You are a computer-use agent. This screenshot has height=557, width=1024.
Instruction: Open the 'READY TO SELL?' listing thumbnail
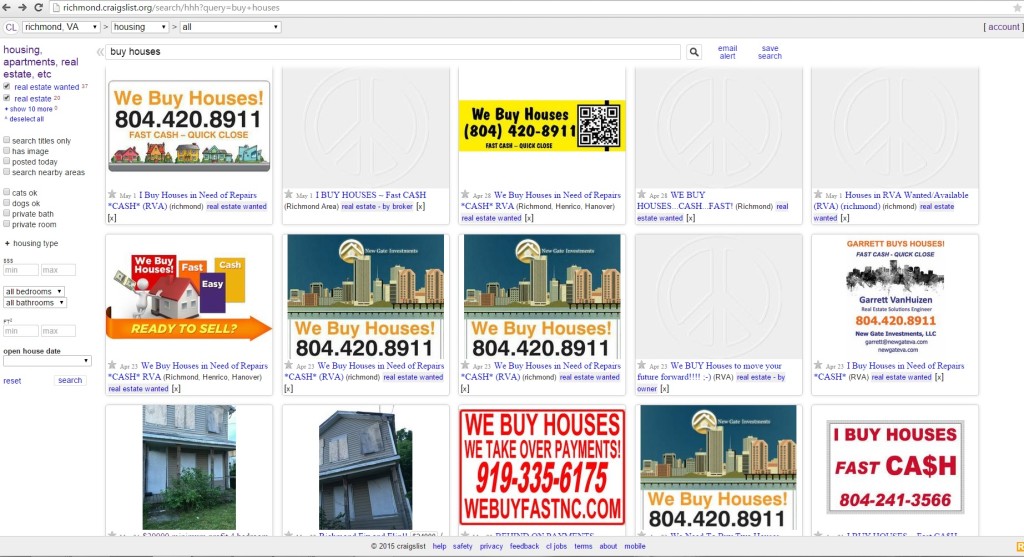coord(189,296)
